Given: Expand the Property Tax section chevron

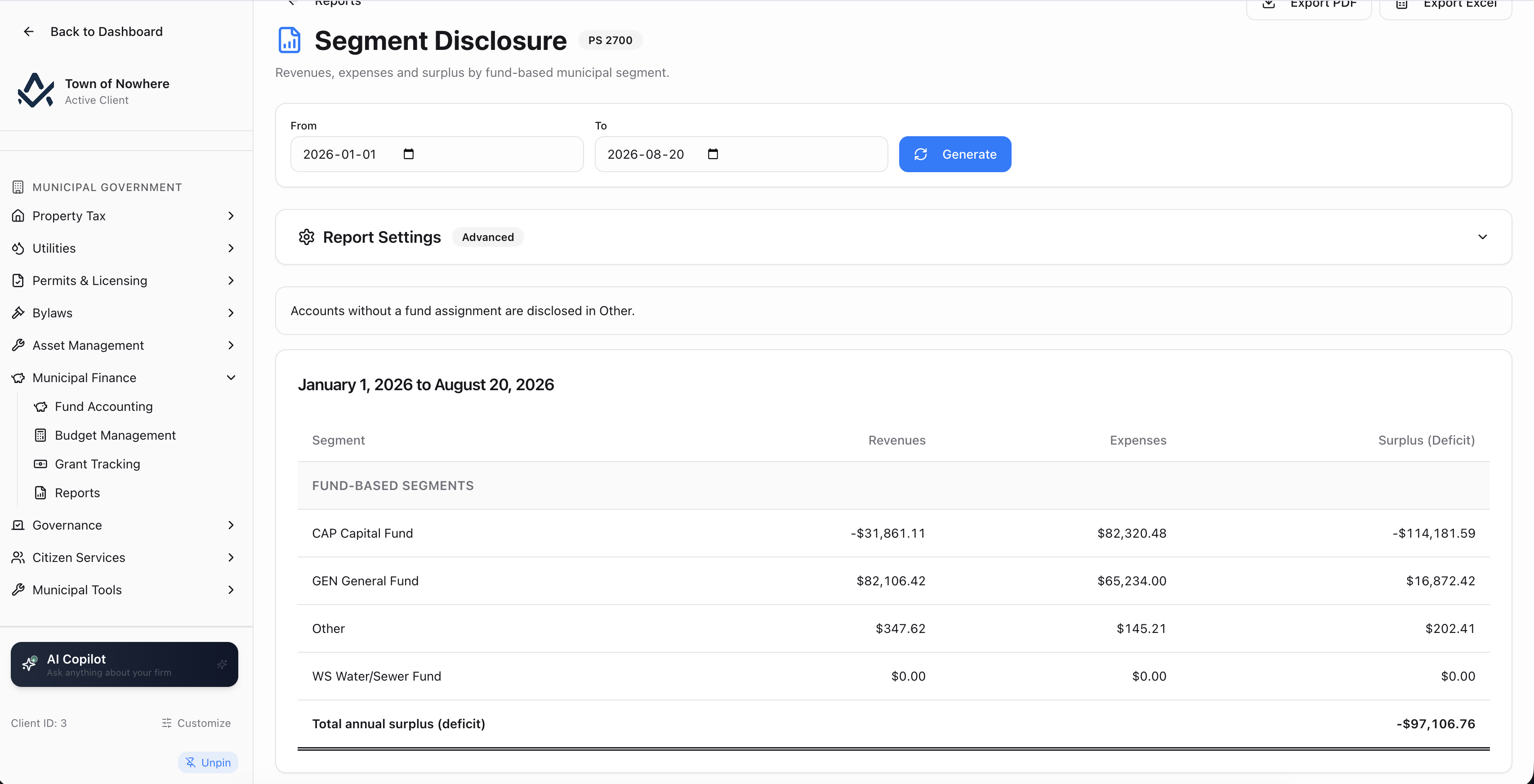Looking at the screenshot, I should (231, 215).
